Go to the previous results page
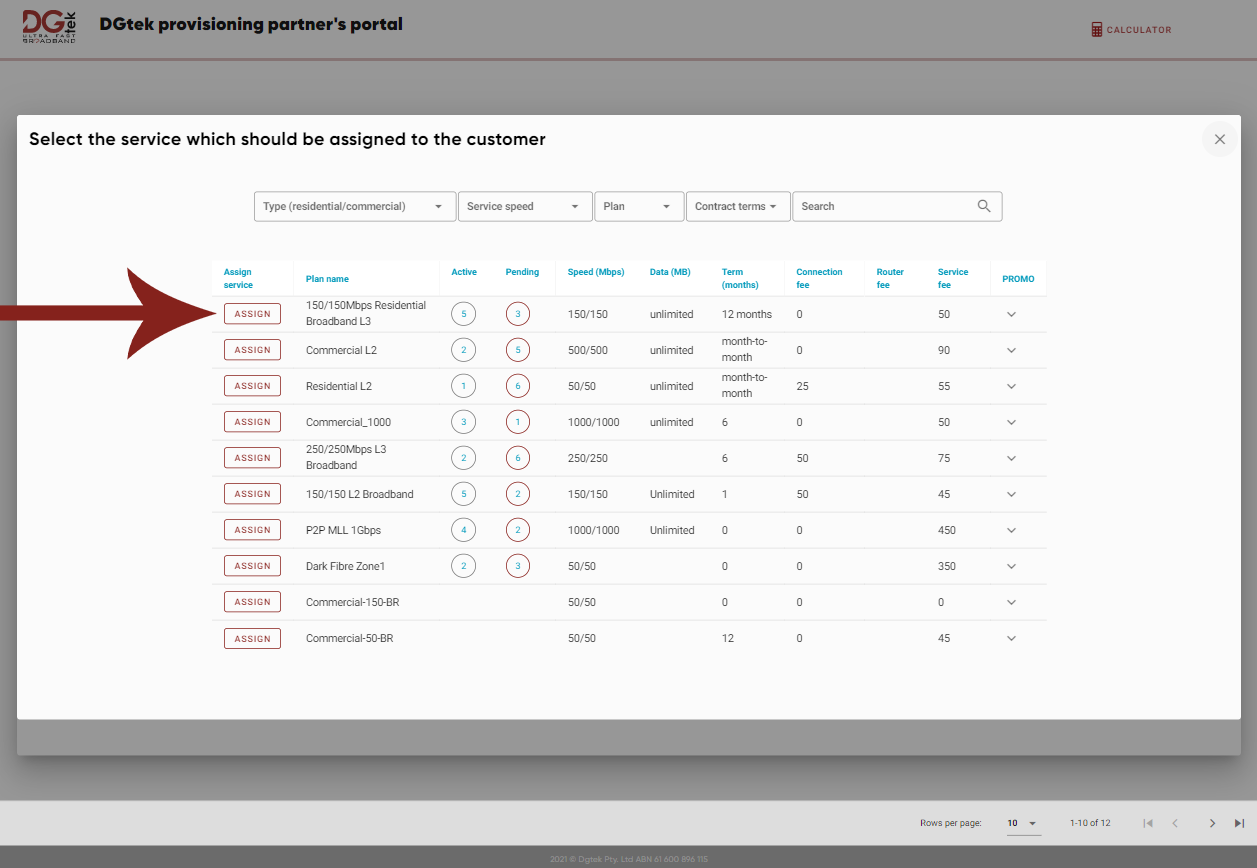 click(1175, 823)
